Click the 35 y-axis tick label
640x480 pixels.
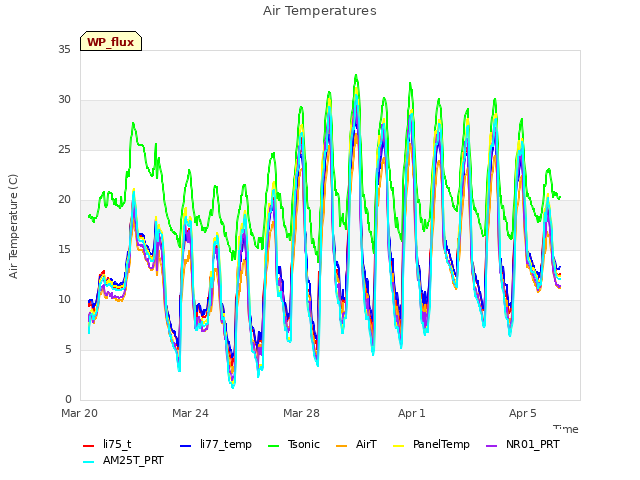click(x=64, y=49)
